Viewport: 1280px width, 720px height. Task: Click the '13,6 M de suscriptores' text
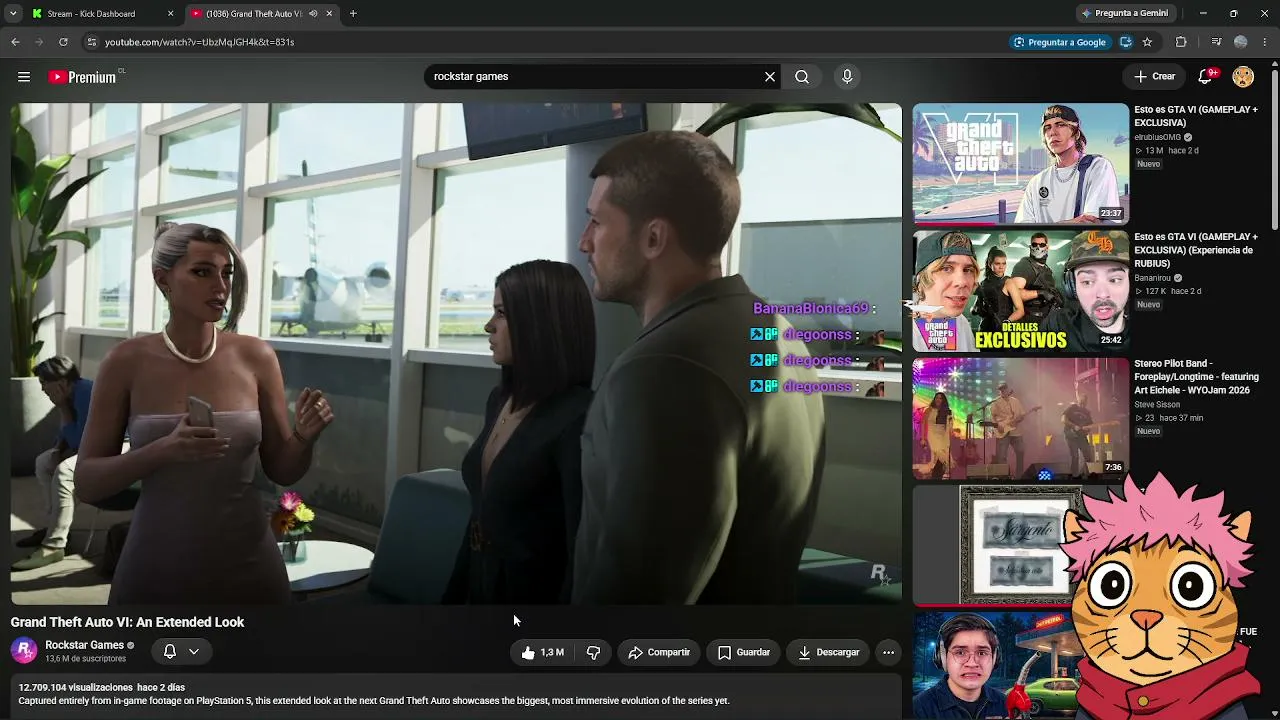click(86, 659)
